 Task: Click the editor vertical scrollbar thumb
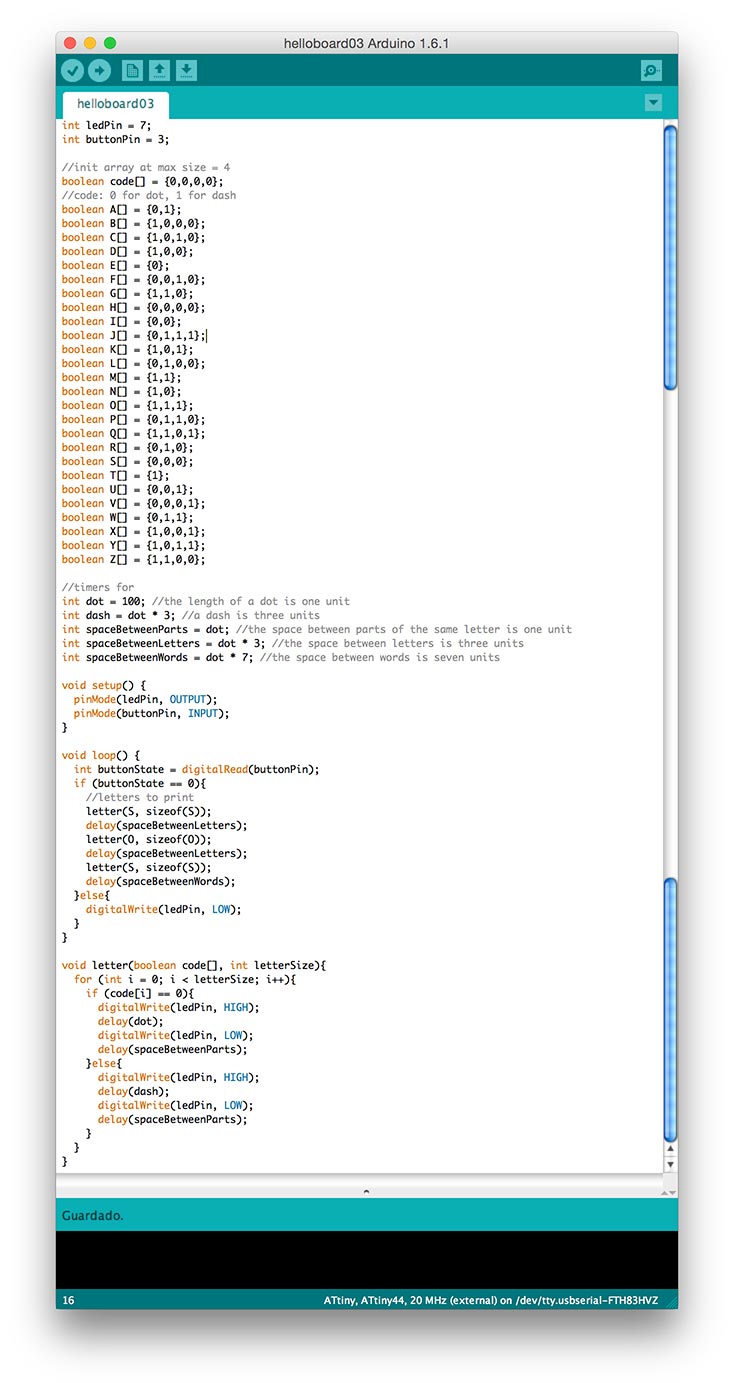point(670,256)
